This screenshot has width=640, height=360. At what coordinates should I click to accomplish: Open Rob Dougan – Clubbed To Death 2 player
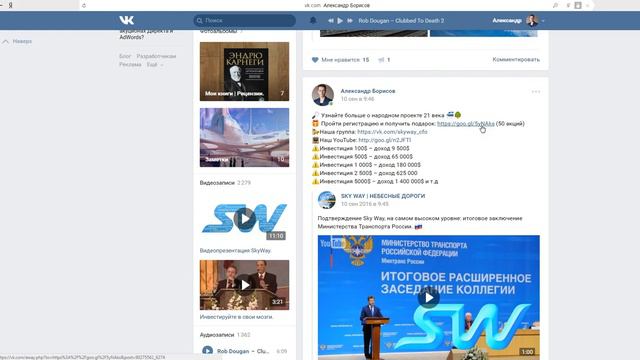(x=401, y=20)
